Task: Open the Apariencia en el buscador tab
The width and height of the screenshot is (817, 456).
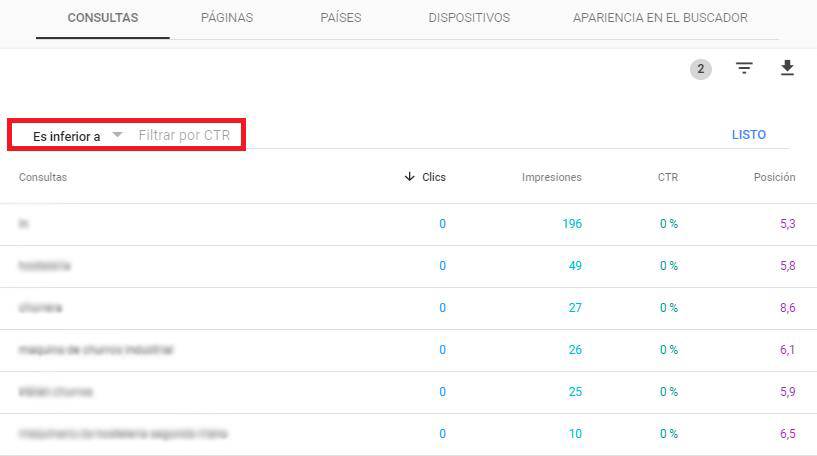Action: [660, 18]
